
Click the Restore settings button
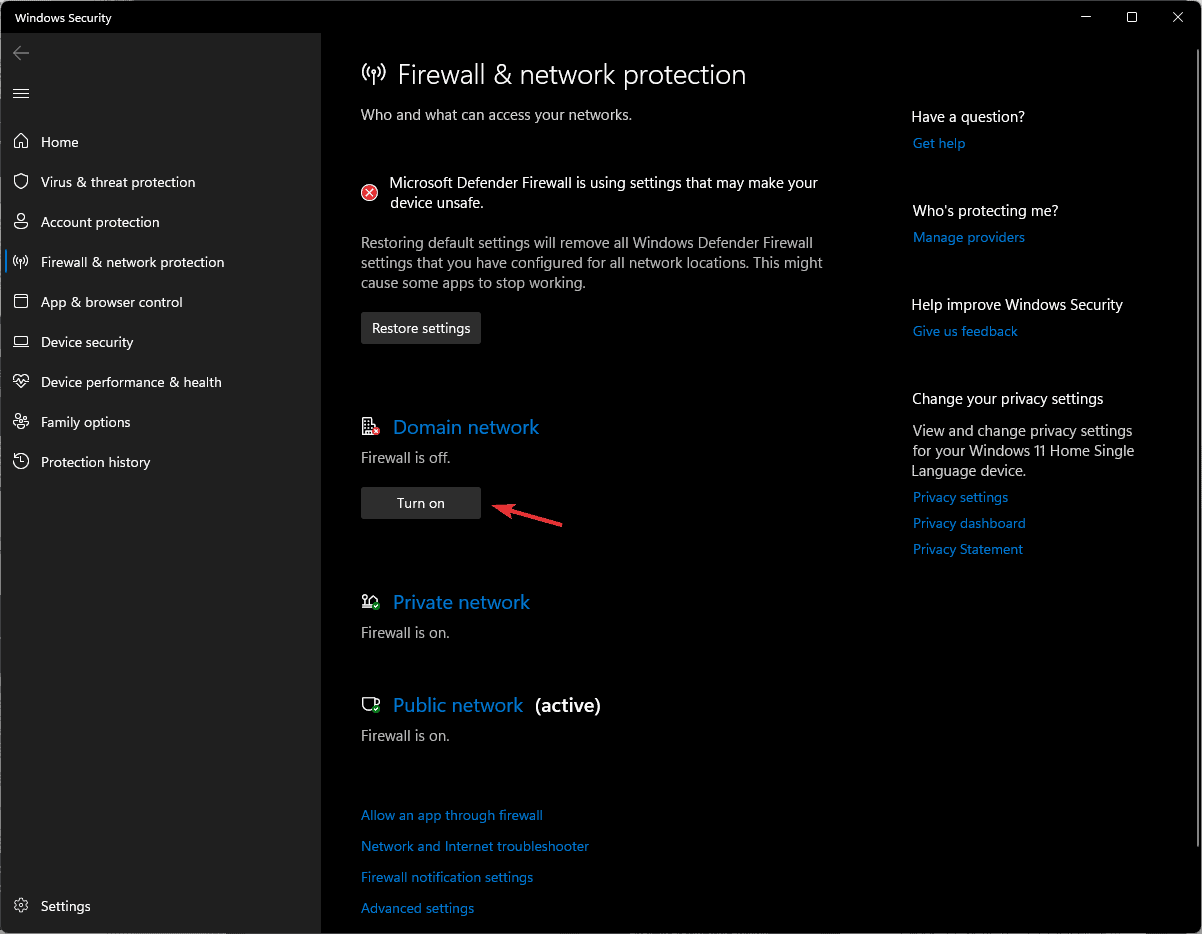pyautogui.click(x=421, y=328)
